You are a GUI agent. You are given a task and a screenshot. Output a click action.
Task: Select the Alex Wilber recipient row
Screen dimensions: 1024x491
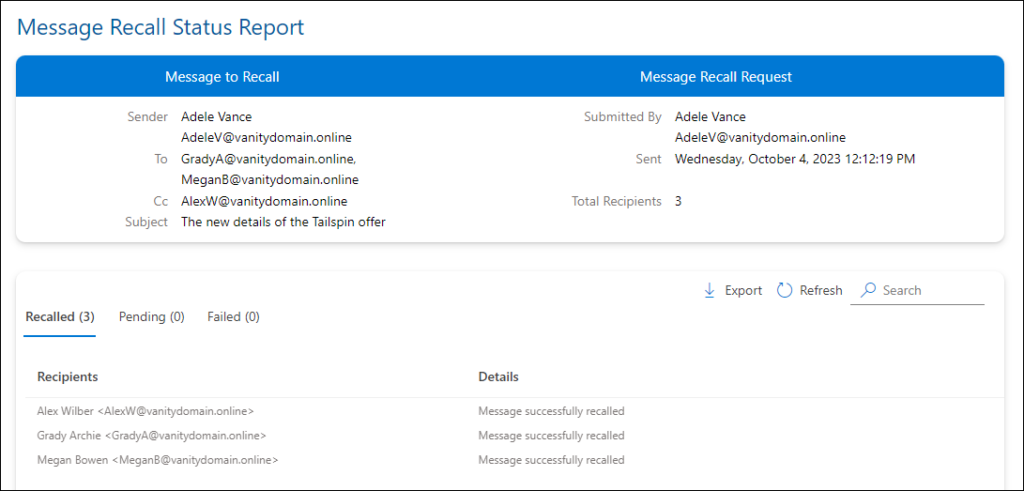[x=145, y=411]
